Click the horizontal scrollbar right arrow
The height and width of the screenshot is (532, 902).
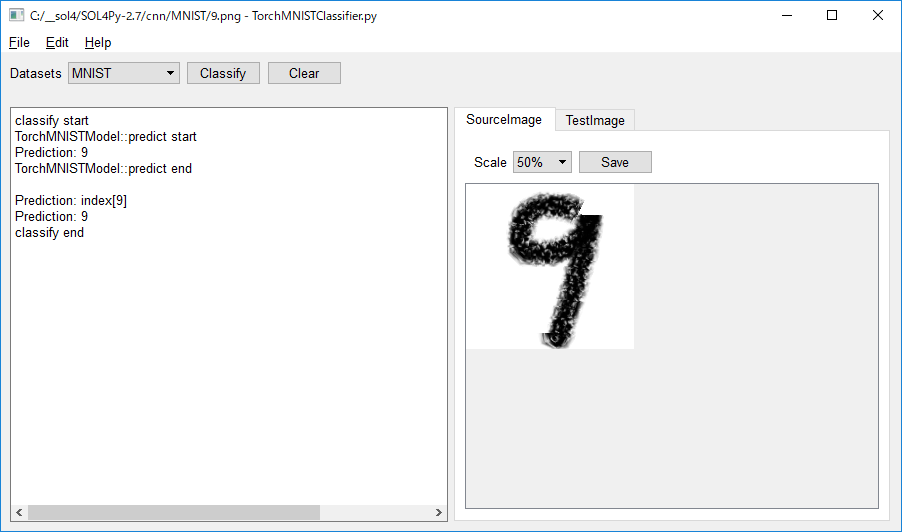(x=439, y=512)
